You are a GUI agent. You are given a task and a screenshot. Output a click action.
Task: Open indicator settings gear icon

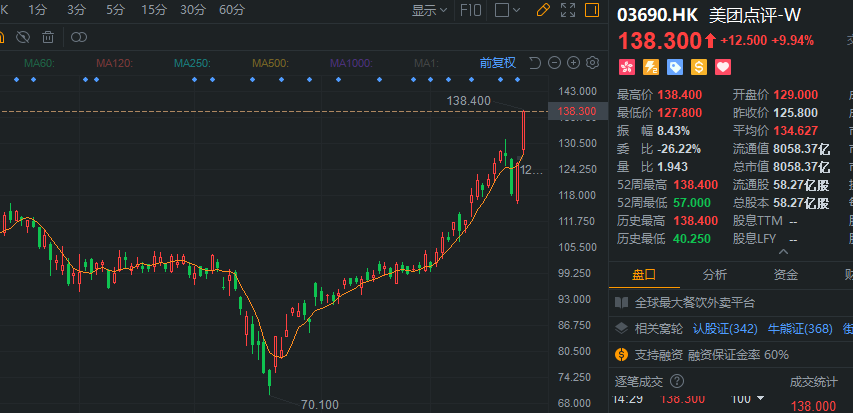(592, 63)
